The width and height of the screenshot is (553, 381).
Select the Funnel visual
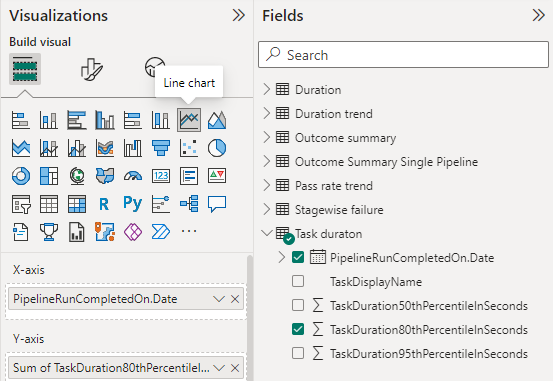pyautogui.click(x=161, y=148)
